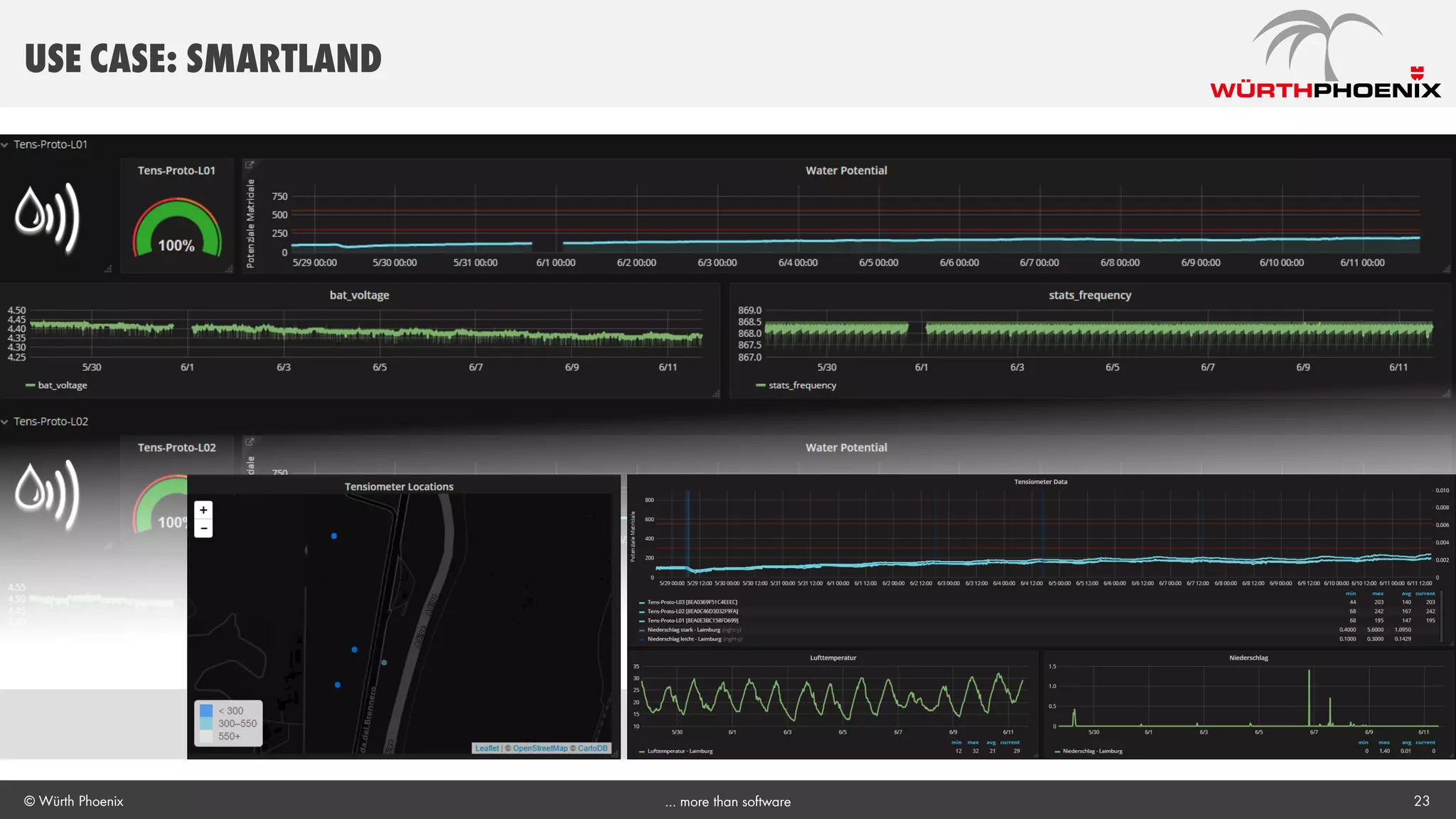The width and height of the screenshot is (1456, 819).
Task: Open the Niederschlag panel title menu
Action: [x=1248, y=658]
